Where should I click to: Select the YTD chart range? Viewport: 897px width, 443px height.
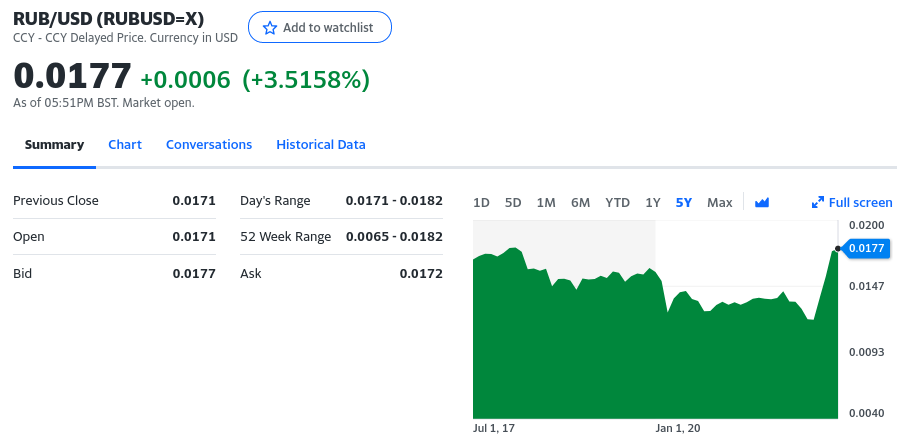tap(617, 203)
